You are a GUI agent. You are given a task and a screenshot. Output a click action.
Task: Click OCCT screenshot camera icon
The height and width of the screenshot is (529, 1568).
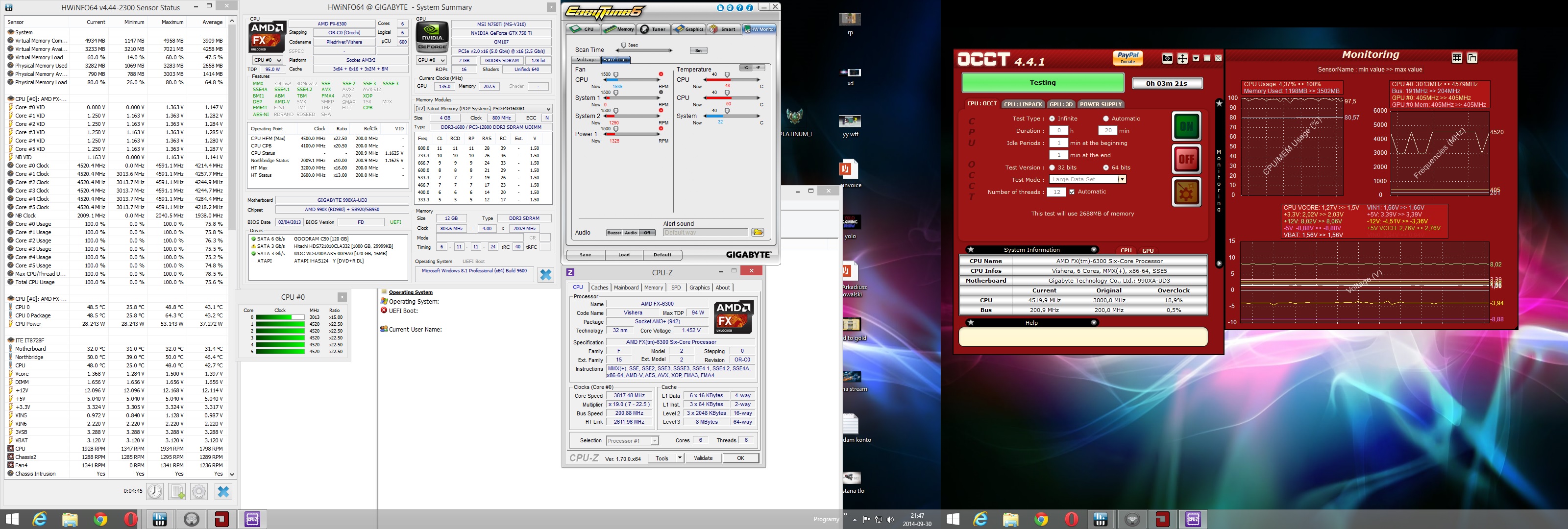pyautogui.click(x=1167, y=58)
